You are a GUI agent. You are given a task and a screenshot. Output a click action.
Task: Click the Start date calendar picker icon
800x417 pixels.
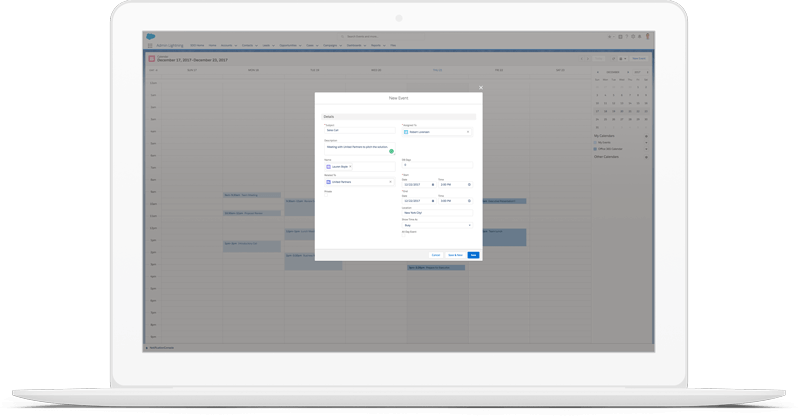point(432,185)
